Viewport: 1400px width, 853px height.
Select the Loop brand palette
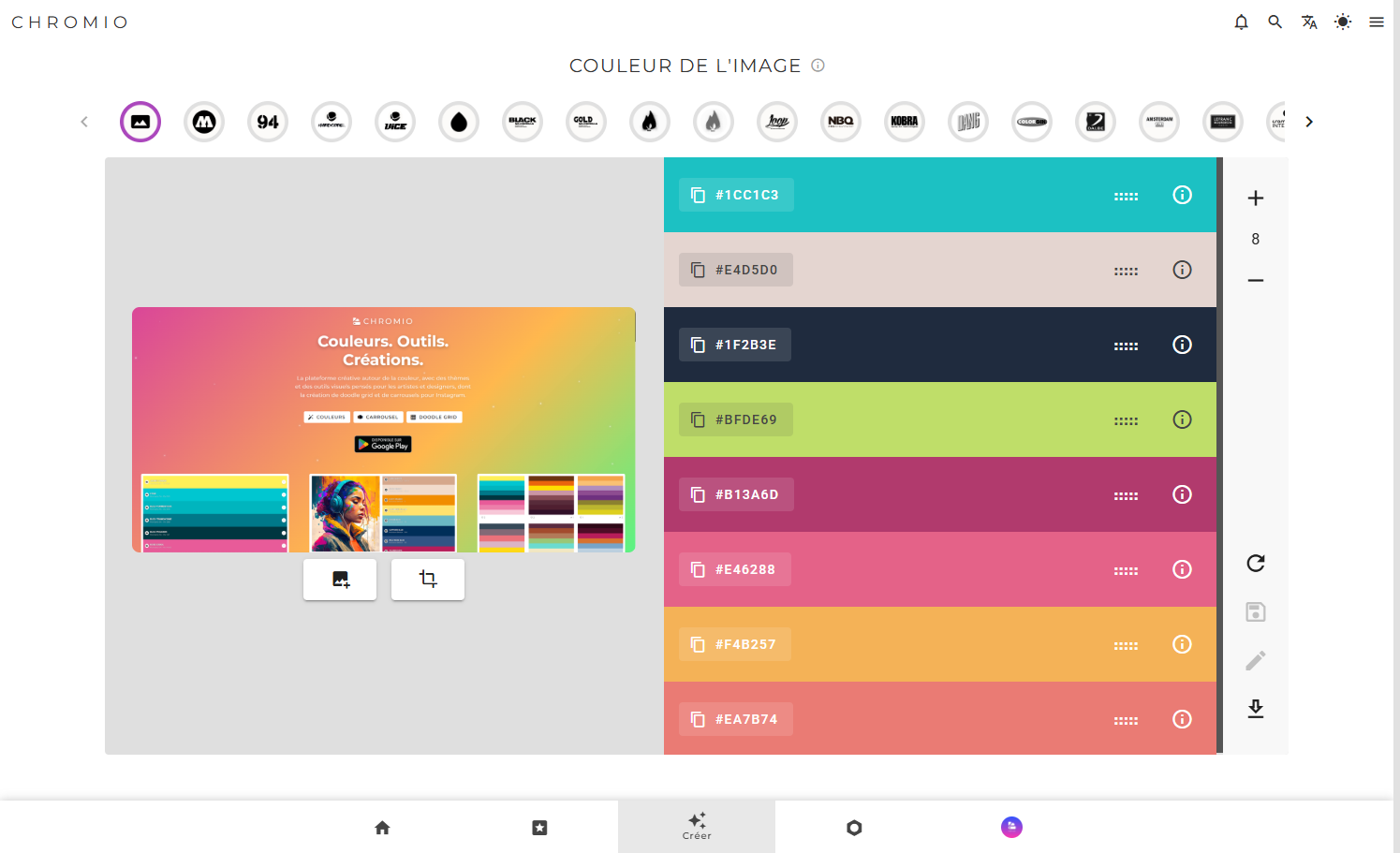(x=777, y=122)
